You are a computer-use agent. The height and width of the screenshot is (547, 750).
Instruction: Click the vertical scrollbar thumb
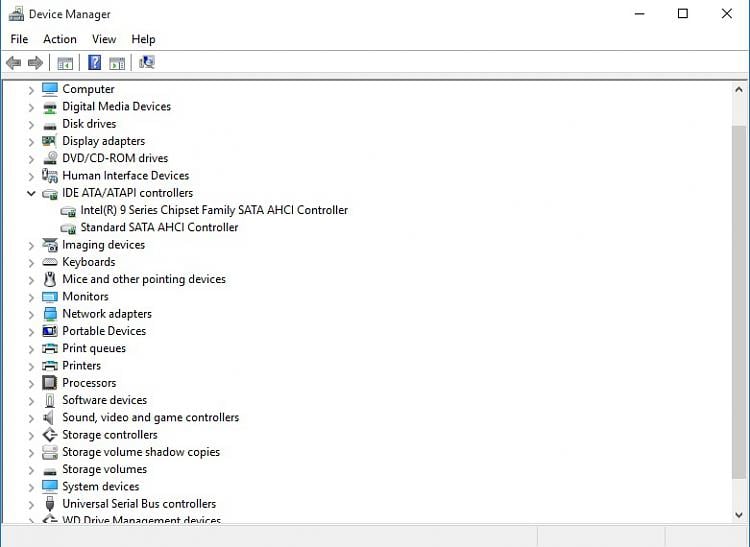pos(739,301)
